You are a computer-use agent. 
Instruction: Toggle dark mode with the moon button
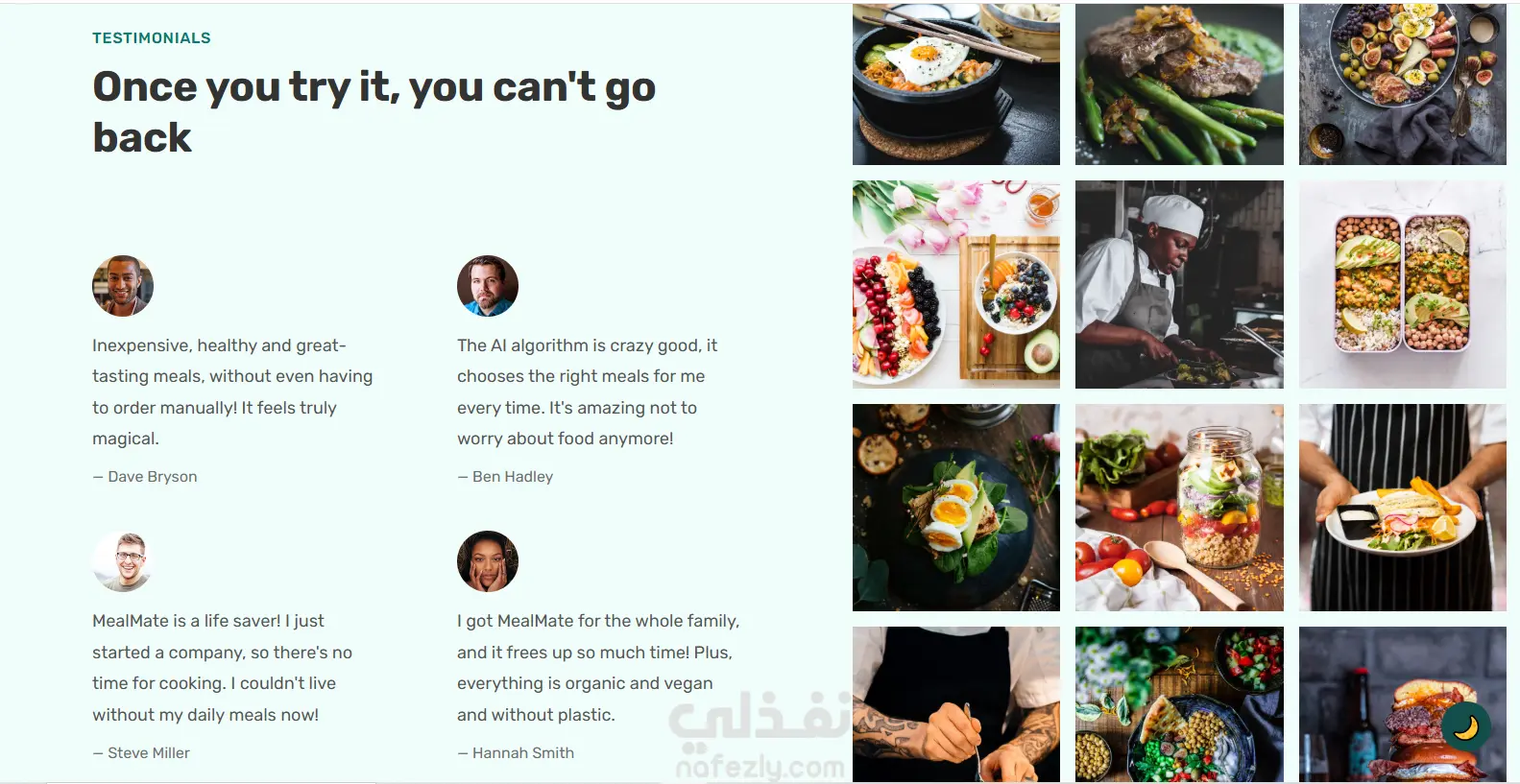(x=1465, y=727)
